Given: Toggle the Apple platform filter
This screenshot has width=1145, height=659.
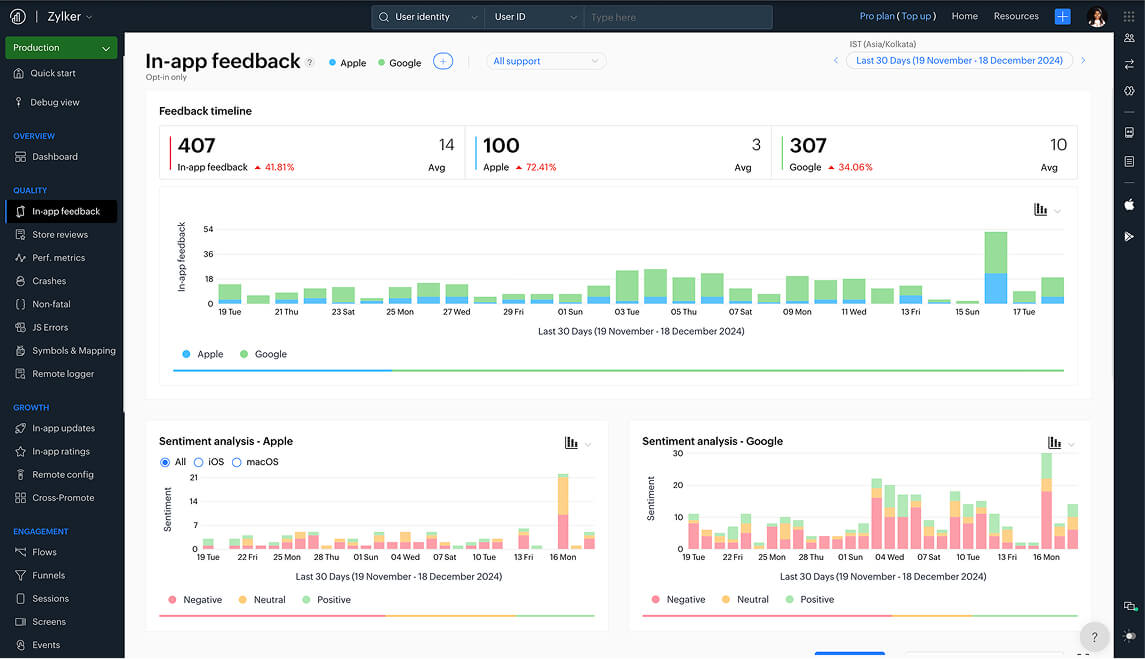Looking at the screenshot, I should (x=348, y=63).
